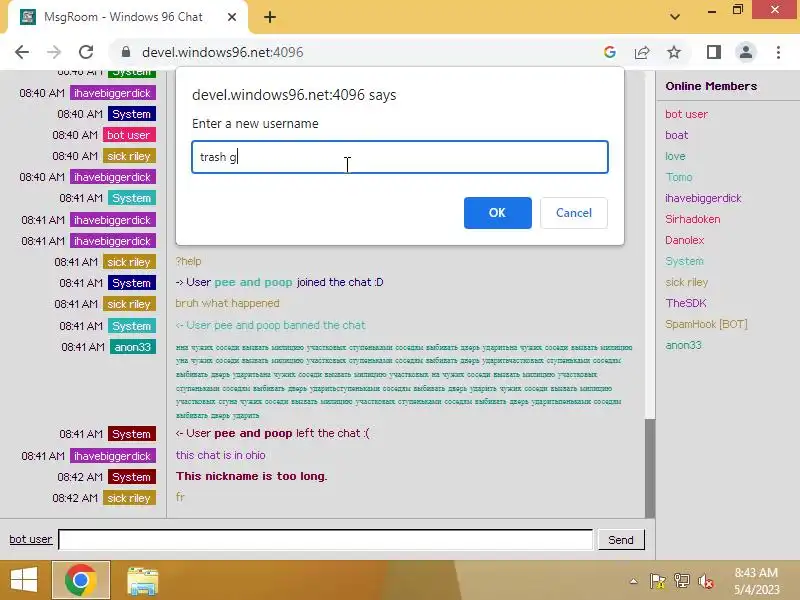Click the browser back arrow
This screenshot has height=600, width=800.
[22, 52]
